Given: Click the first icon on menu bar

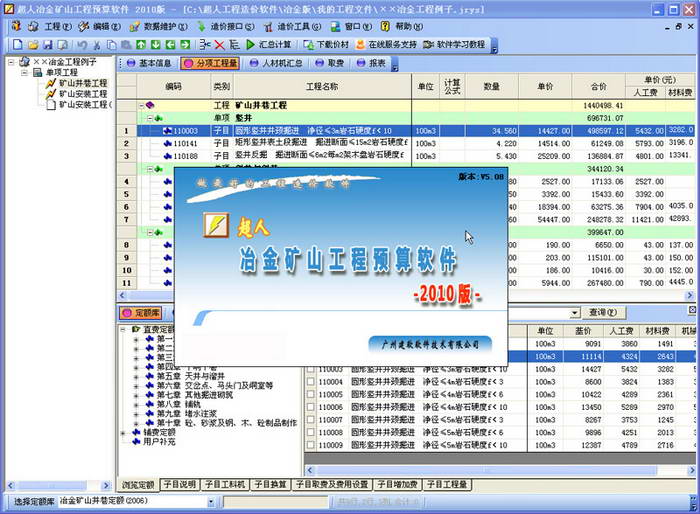Looking at the screenshot, I should 17,26.
